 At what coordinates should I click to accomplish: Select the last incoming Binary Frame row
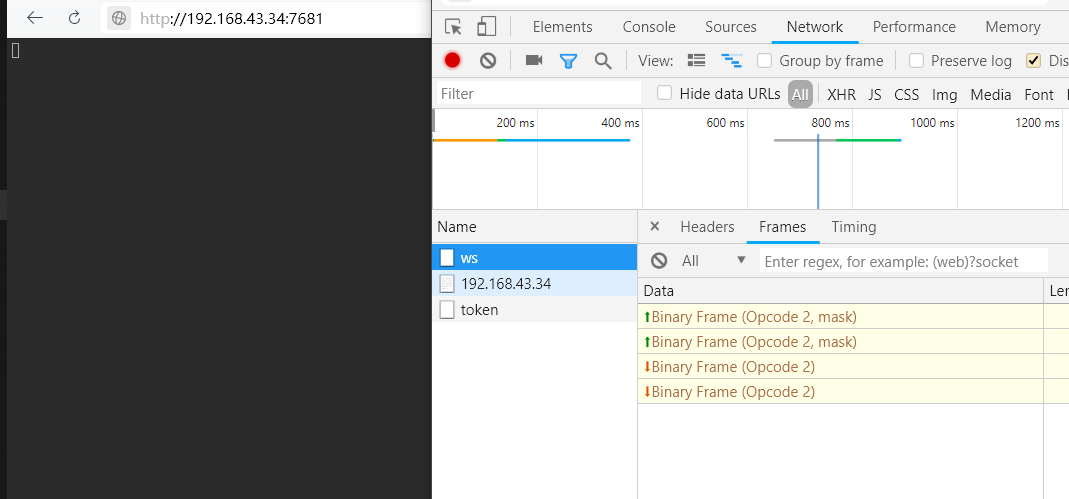pyautogui.click(x=841, y=391)
